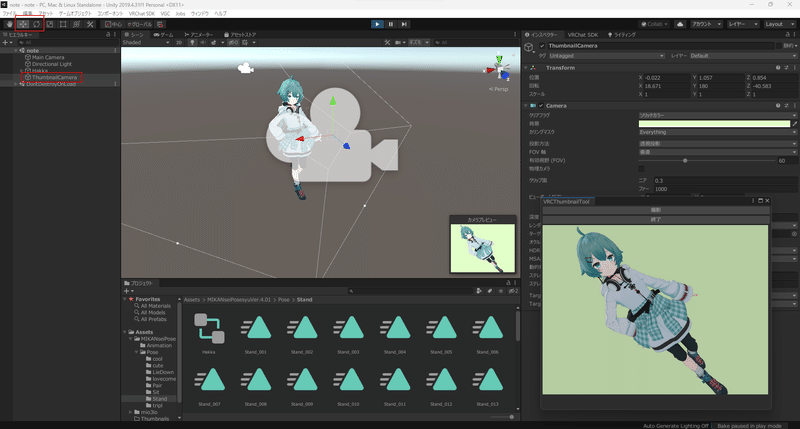
Task: Select ThumbnailCamera in hierarchy
Action: pos(54,77)
